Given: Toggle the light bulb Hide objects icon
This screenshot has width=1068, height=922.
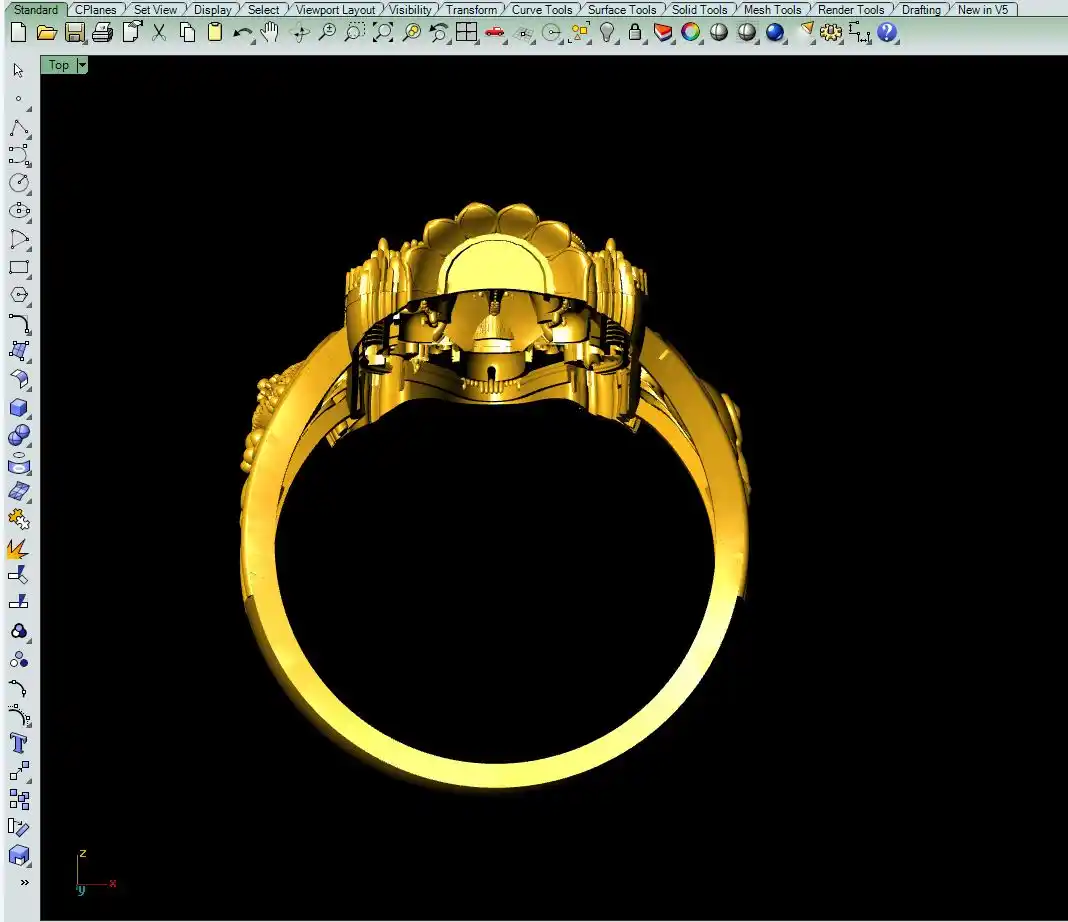Looking at the screenshot, I should [x=607, y=32].
